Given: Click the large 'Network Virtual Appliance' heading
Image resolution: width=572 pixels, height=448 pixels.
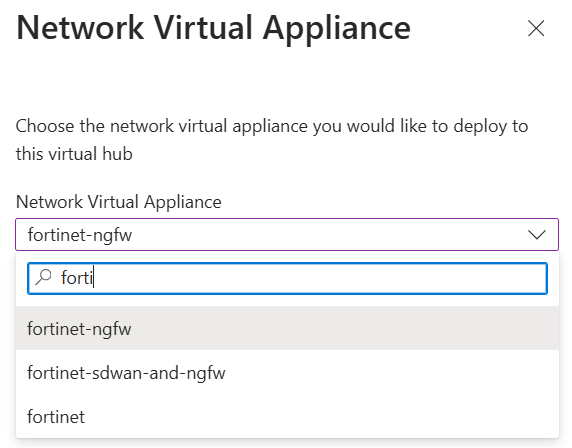Looking at the screenshot, I should coord(213,28).
